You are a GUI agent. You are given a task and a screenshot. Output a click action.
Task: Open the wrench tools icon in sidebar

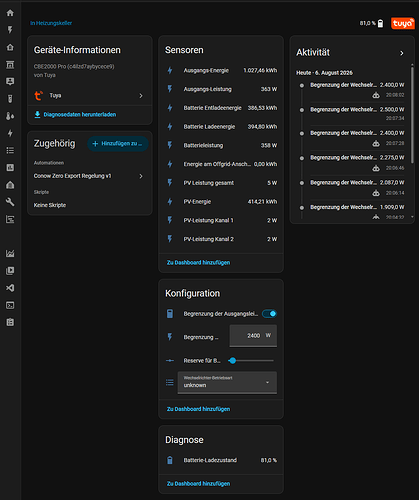[x=10, y=202]
